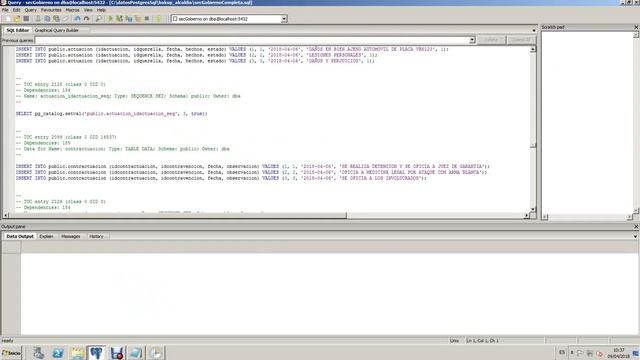The image size is (640, 360).
Task: Open the editor tab list arrow
Action: pos(534,30)
